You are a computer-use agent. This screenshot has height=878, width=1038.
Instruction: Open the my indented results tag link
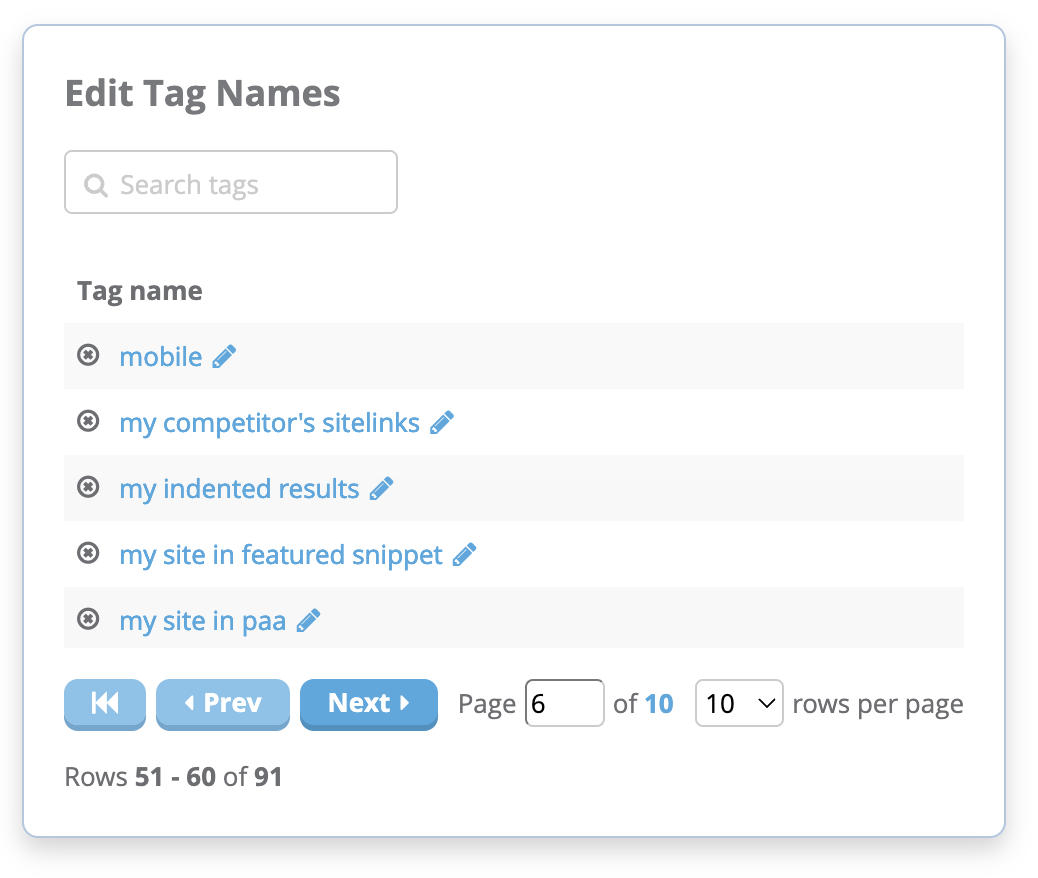[239, 489]
